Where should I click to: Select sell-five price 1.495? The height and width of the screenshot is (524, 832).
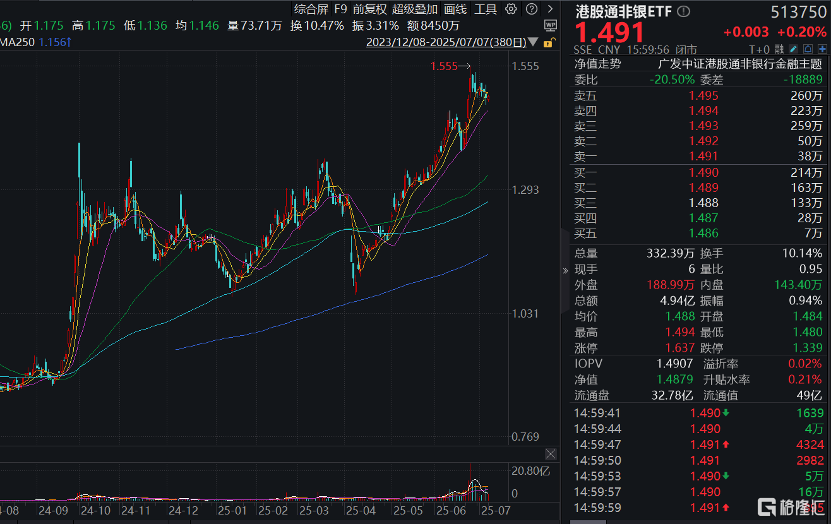703,95
